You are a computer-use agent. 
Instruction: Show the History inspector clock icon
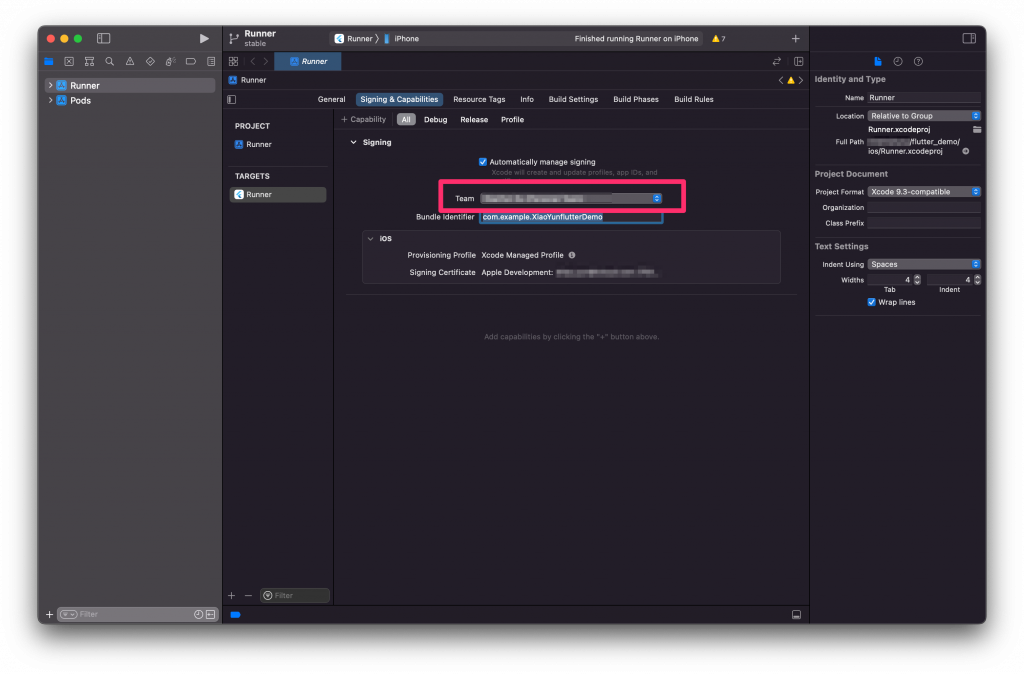[898, 61]
